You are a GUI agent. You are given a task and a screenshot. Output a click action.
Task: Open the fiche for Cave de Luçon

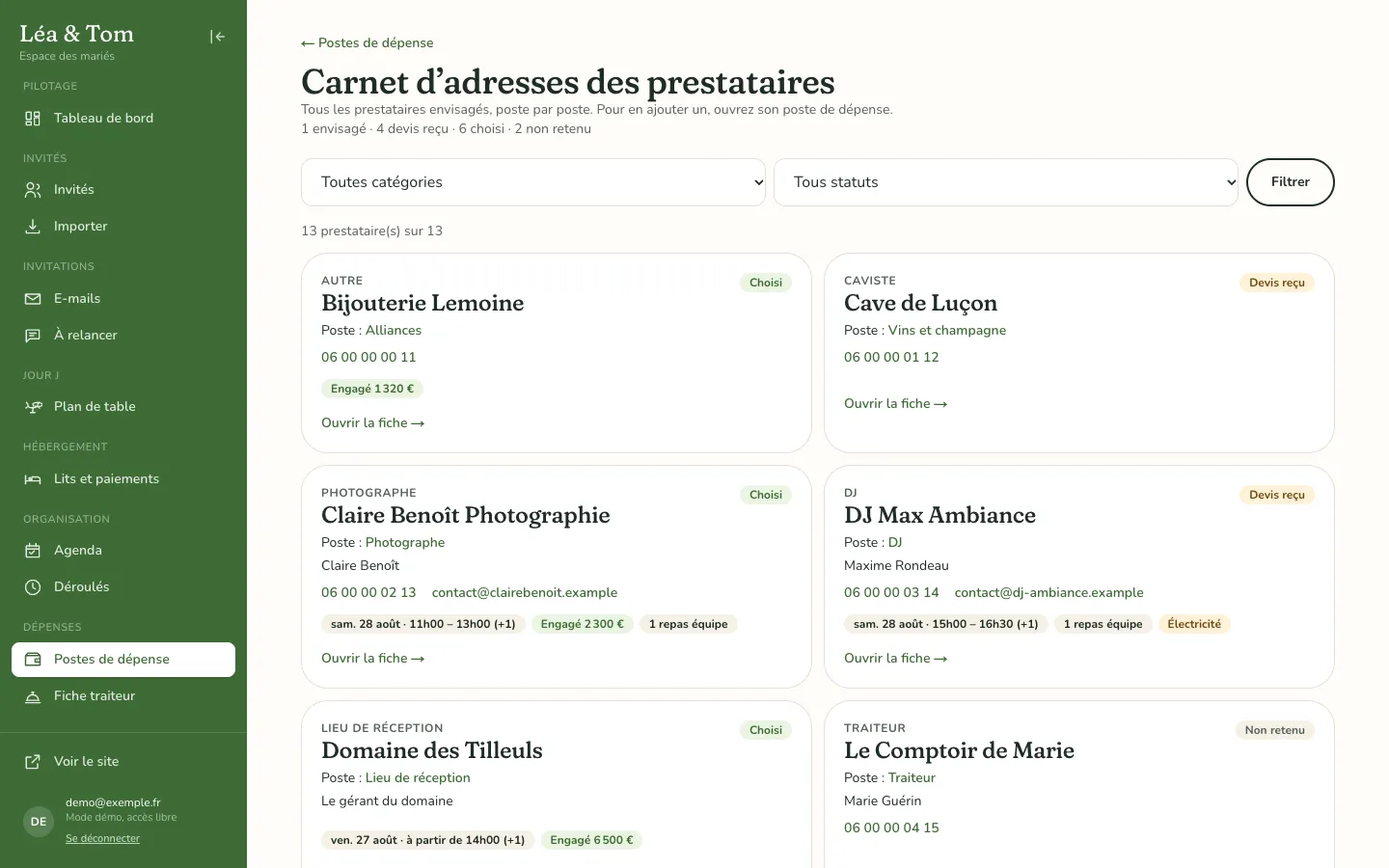[896, 404]
